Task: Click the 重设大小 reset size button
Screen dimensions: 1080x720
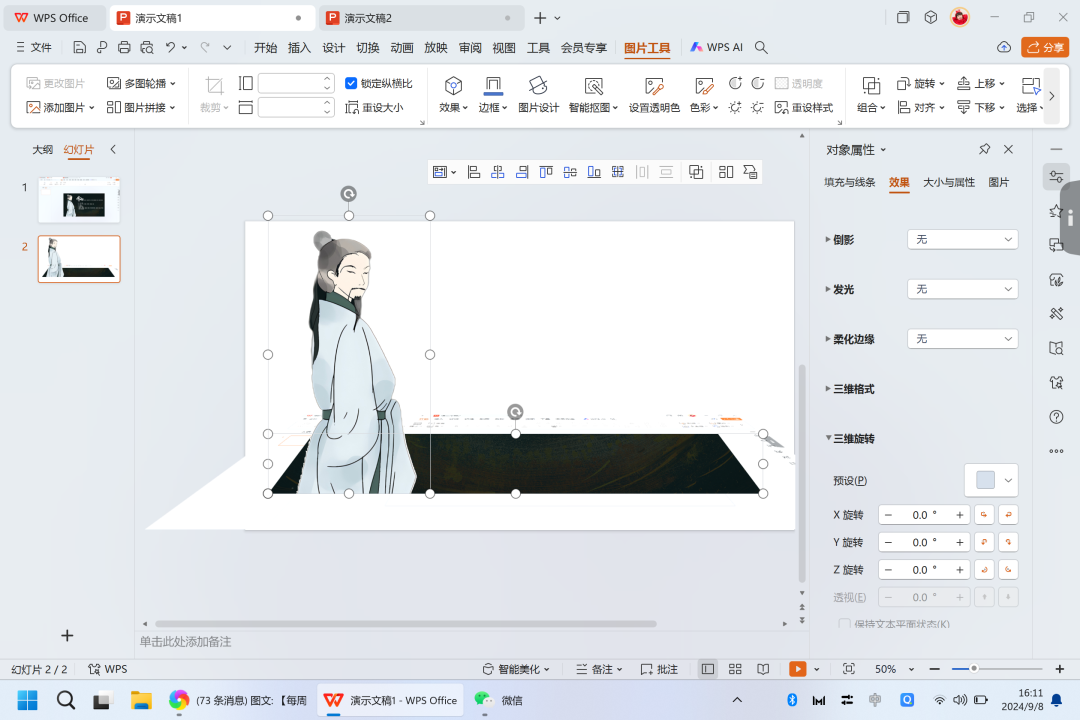Action: 374,107
